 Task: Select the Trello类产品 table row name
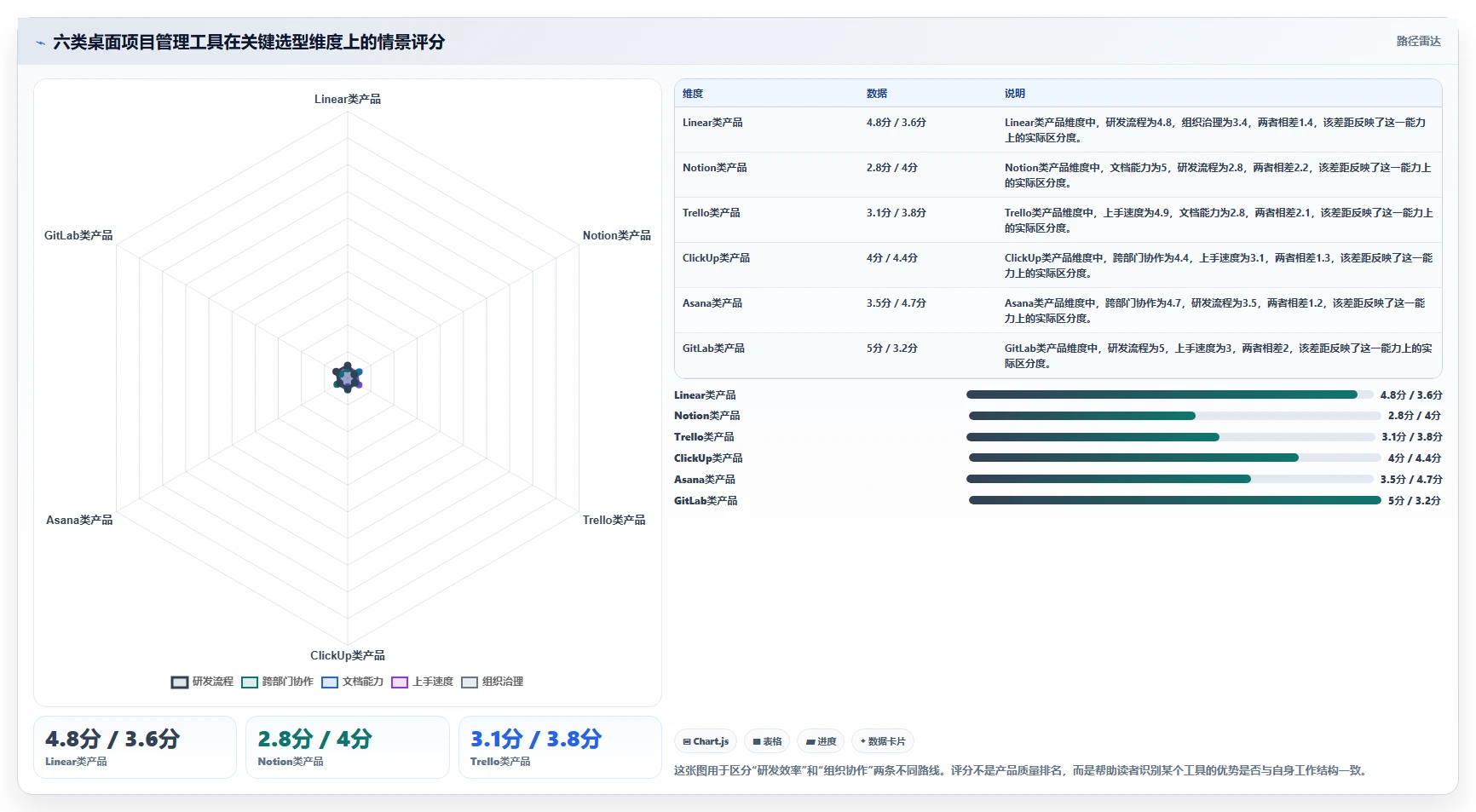[711, 213]
